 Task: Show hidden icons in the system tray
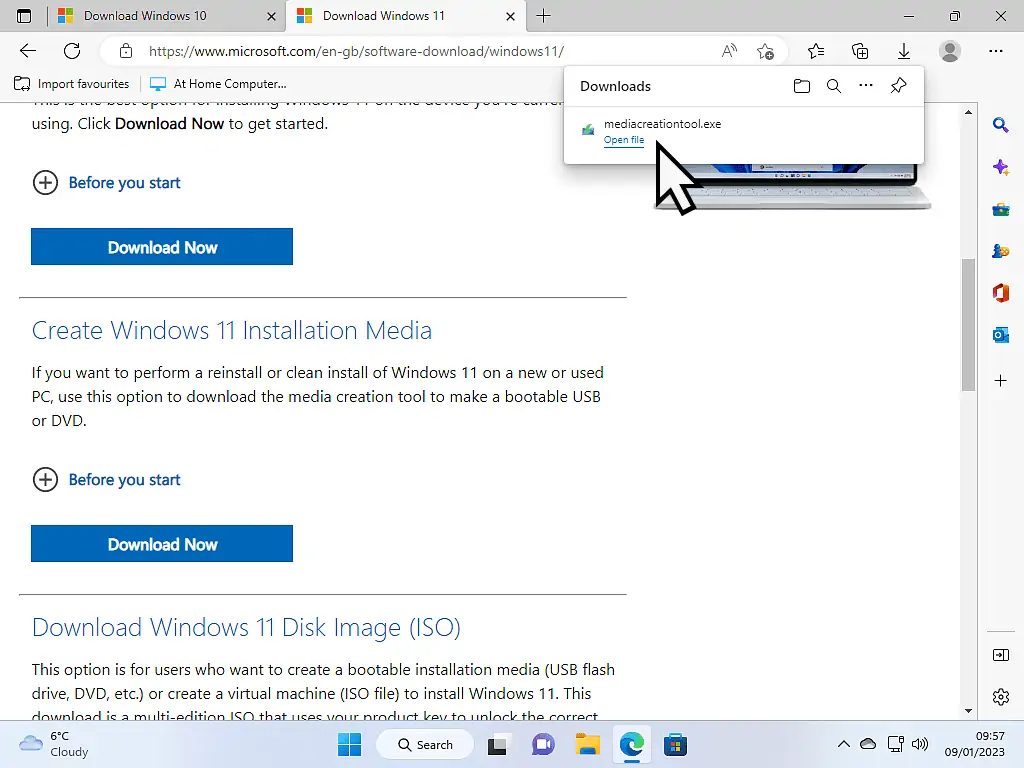click(844, 744)
